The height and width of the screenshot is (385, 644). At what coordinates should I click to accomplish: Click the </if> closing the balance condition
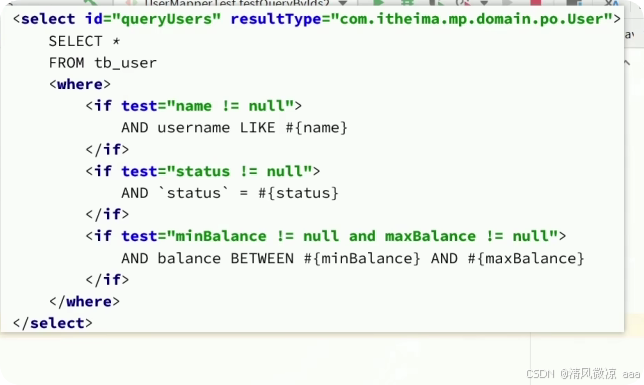pos(107,280)
